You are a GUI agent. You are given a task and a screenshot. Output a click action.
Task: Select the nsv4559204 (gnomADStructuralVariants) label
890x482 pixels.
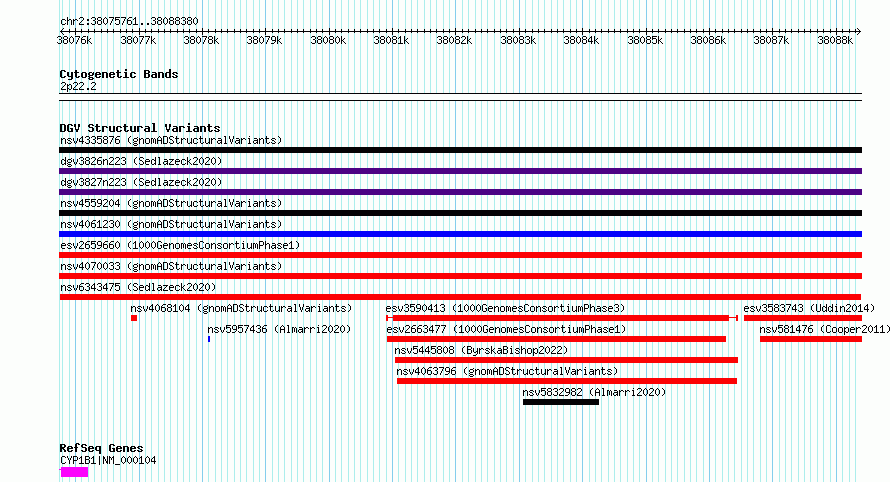(171, 203)
